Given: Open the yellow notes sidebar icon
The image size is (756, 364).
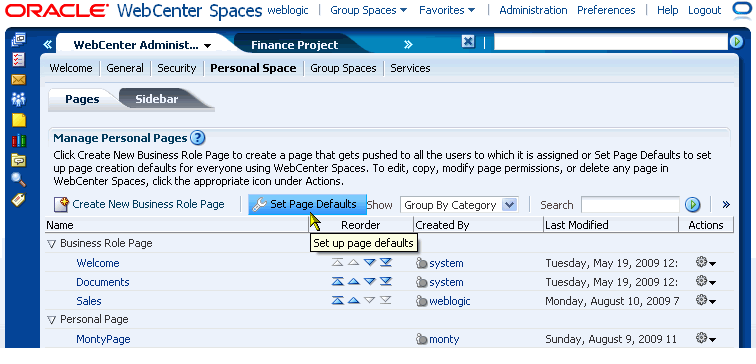Looking at the screenshot, I should [x=19, y=120].
